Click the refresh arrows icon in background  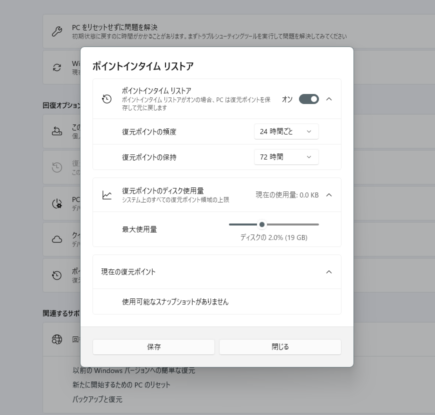pyautogui.click(x=57, y=68)
